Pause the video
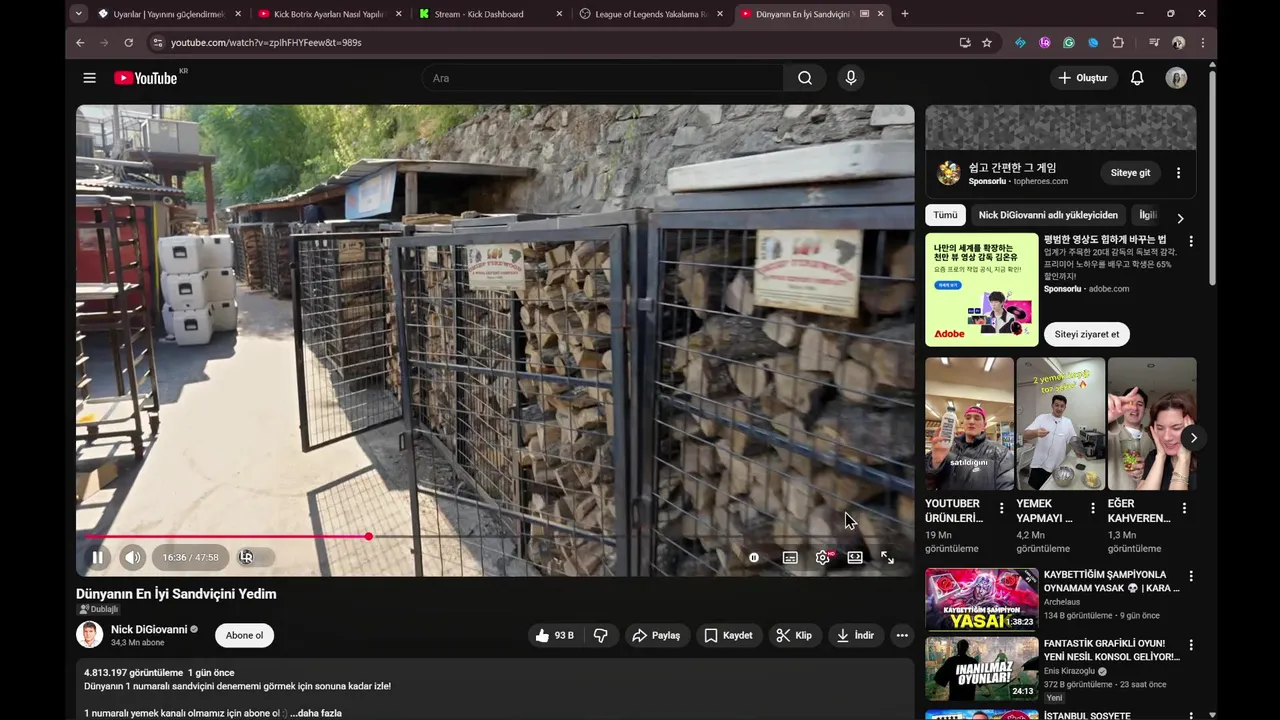Viewport: 1280px width, 720px height. pyautogui.click(x=97, y=557)
